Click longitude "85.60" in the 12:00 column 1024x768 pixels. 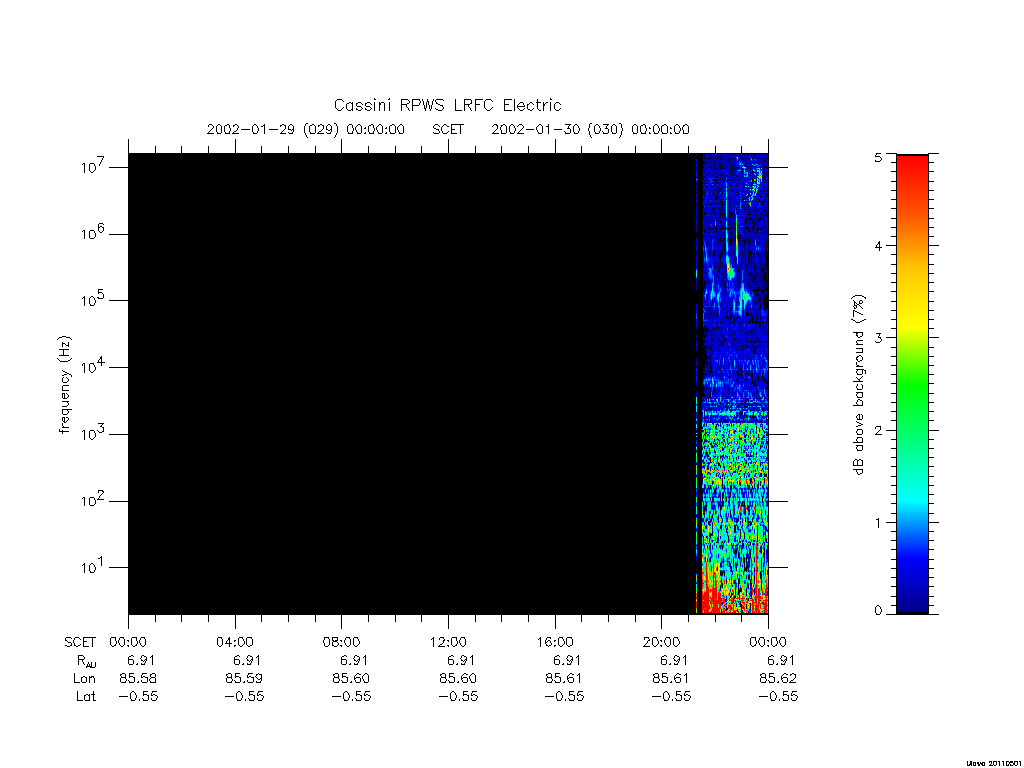pyautogui.click(x=457, y=679)
